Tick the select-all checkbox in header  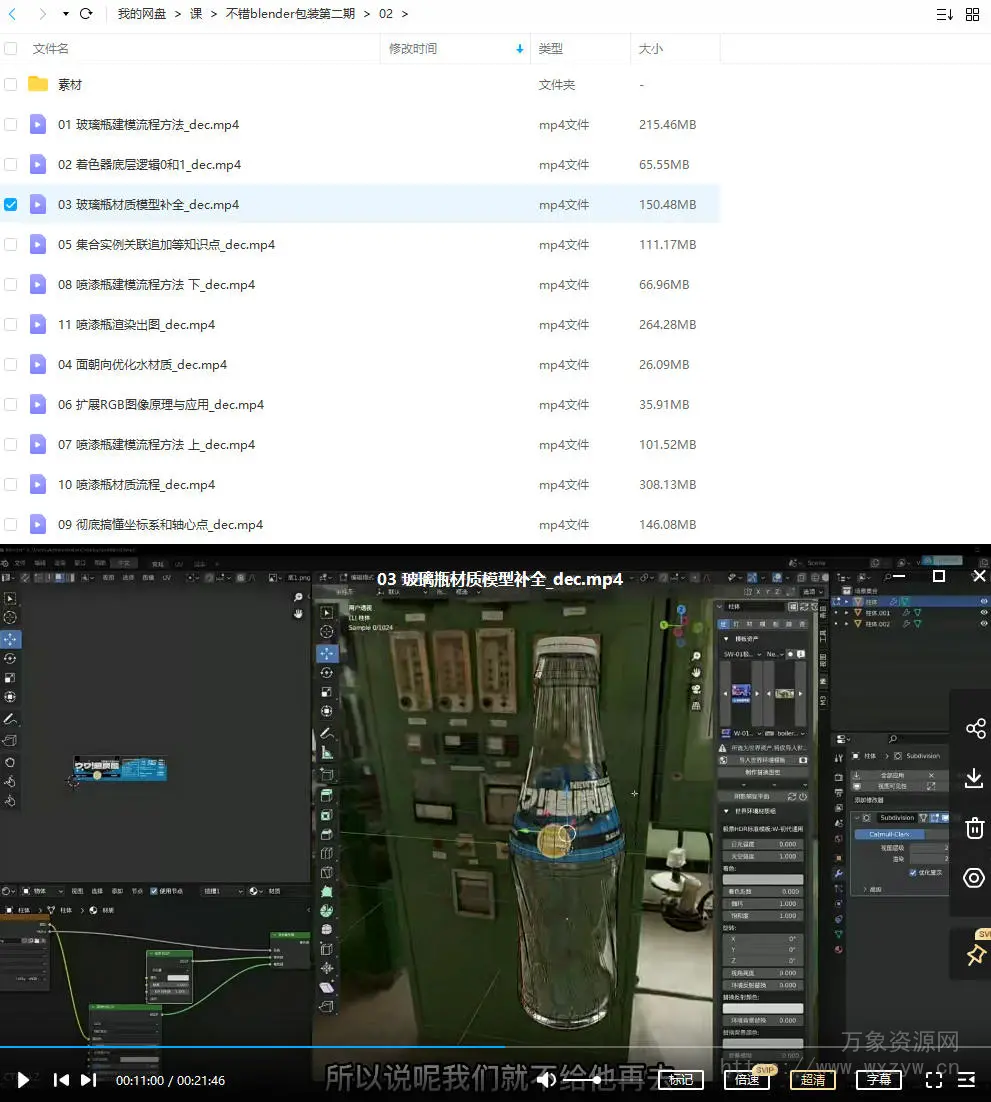(11, 48)
